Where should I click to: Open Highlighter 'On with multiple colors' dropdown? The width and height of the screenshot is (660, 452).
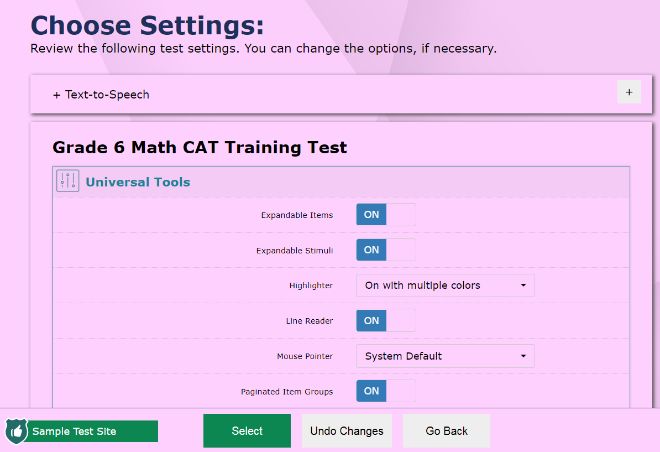pos(445,285)
